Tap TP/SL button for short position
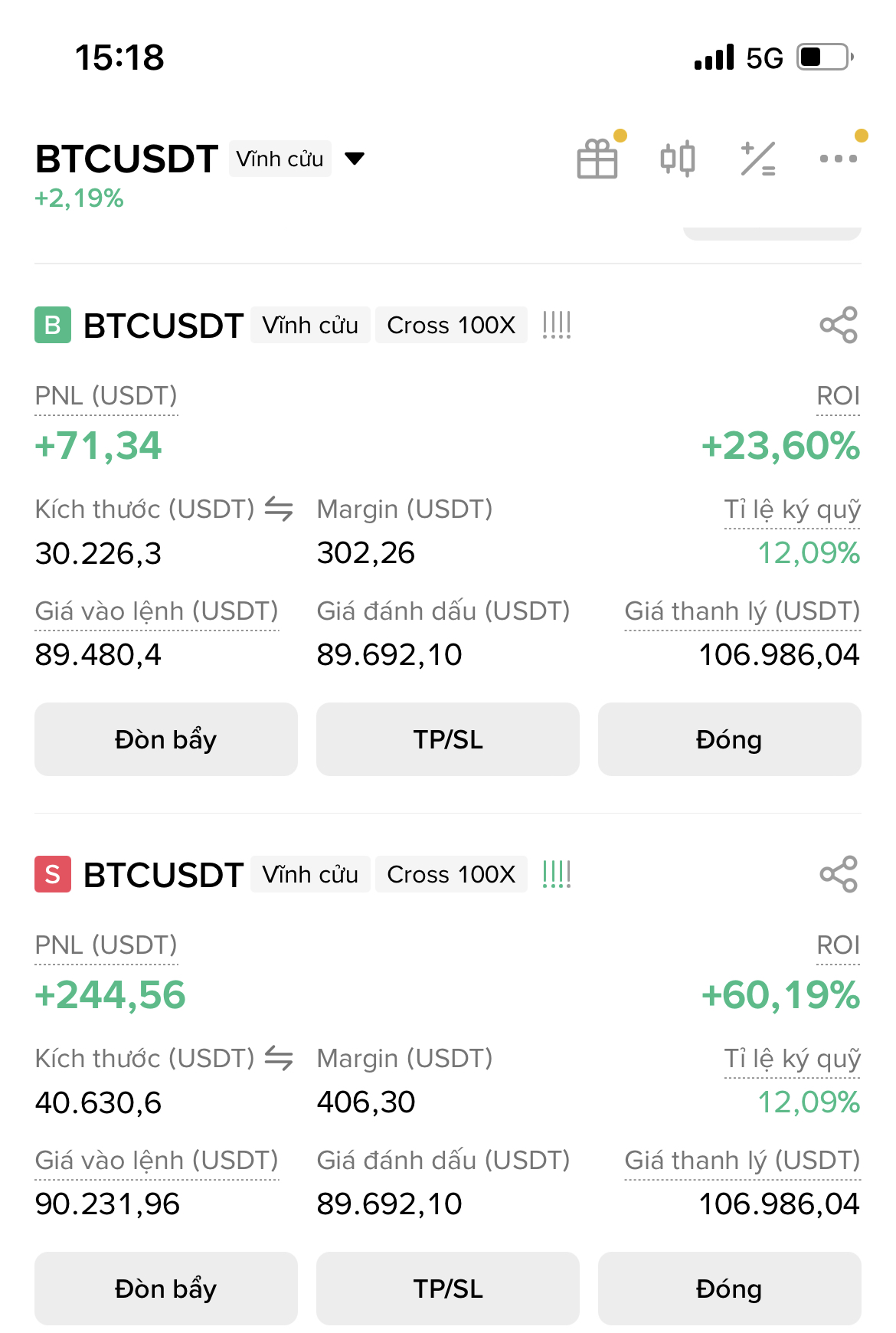 [448, 1289]
